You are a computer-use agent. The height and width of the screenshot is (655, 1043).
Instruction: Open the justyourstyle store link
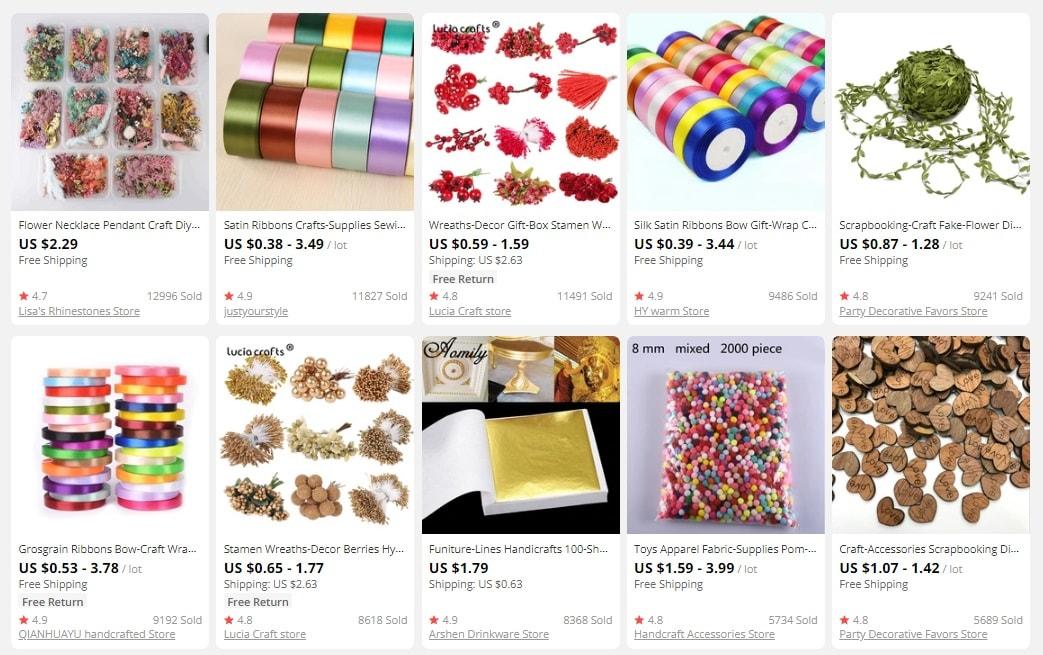tap(255, 311)
